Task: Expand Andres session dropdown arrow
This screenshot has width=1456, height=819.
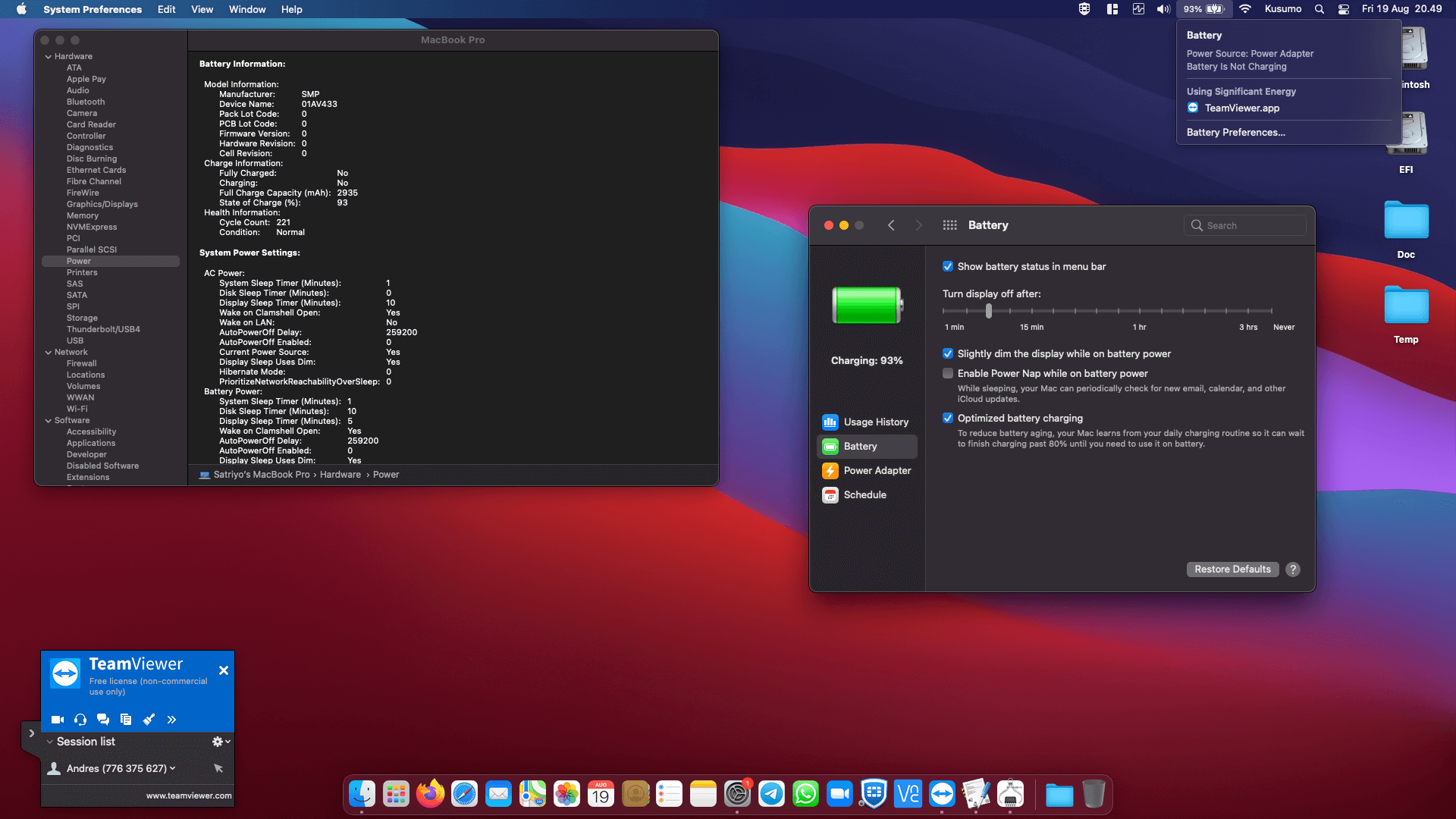Action: click(x=173, y=769)
